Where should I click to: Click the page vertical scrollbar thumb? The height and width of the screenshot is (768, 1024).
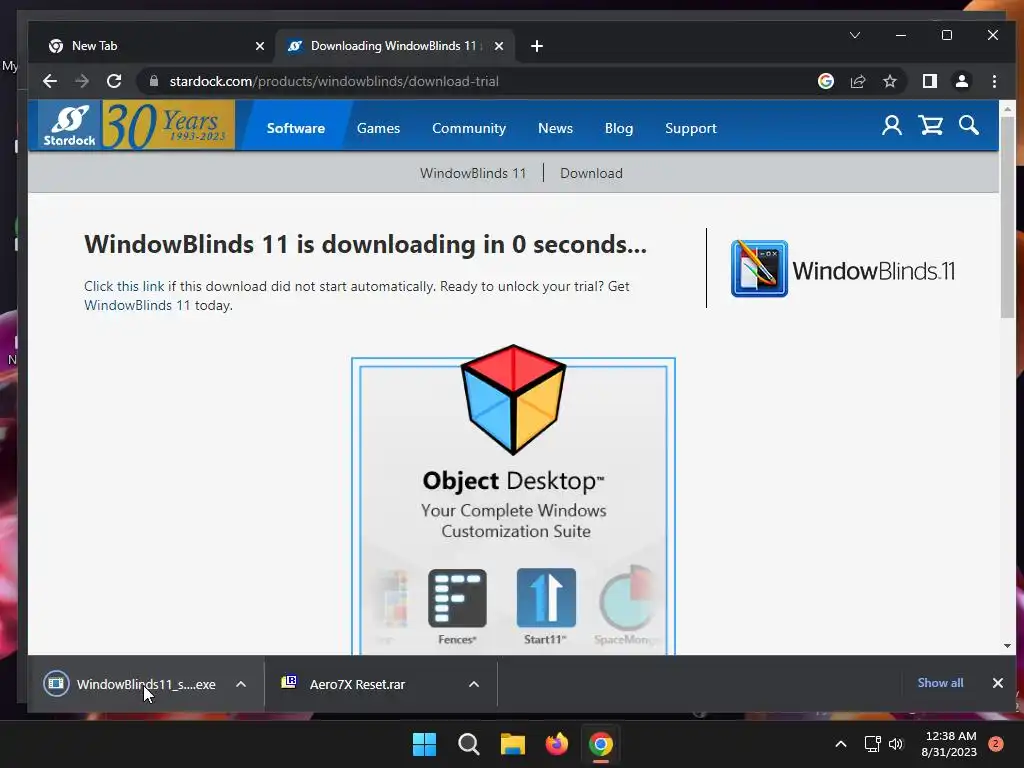[1007, 218]
